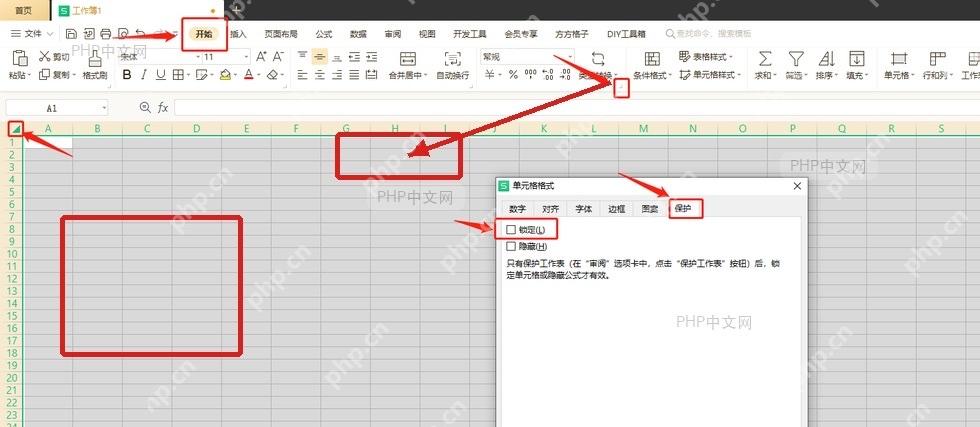The width and height of the screenshot is (980, 427).
Task: Click the fx insert function icon
Action: 163,108
